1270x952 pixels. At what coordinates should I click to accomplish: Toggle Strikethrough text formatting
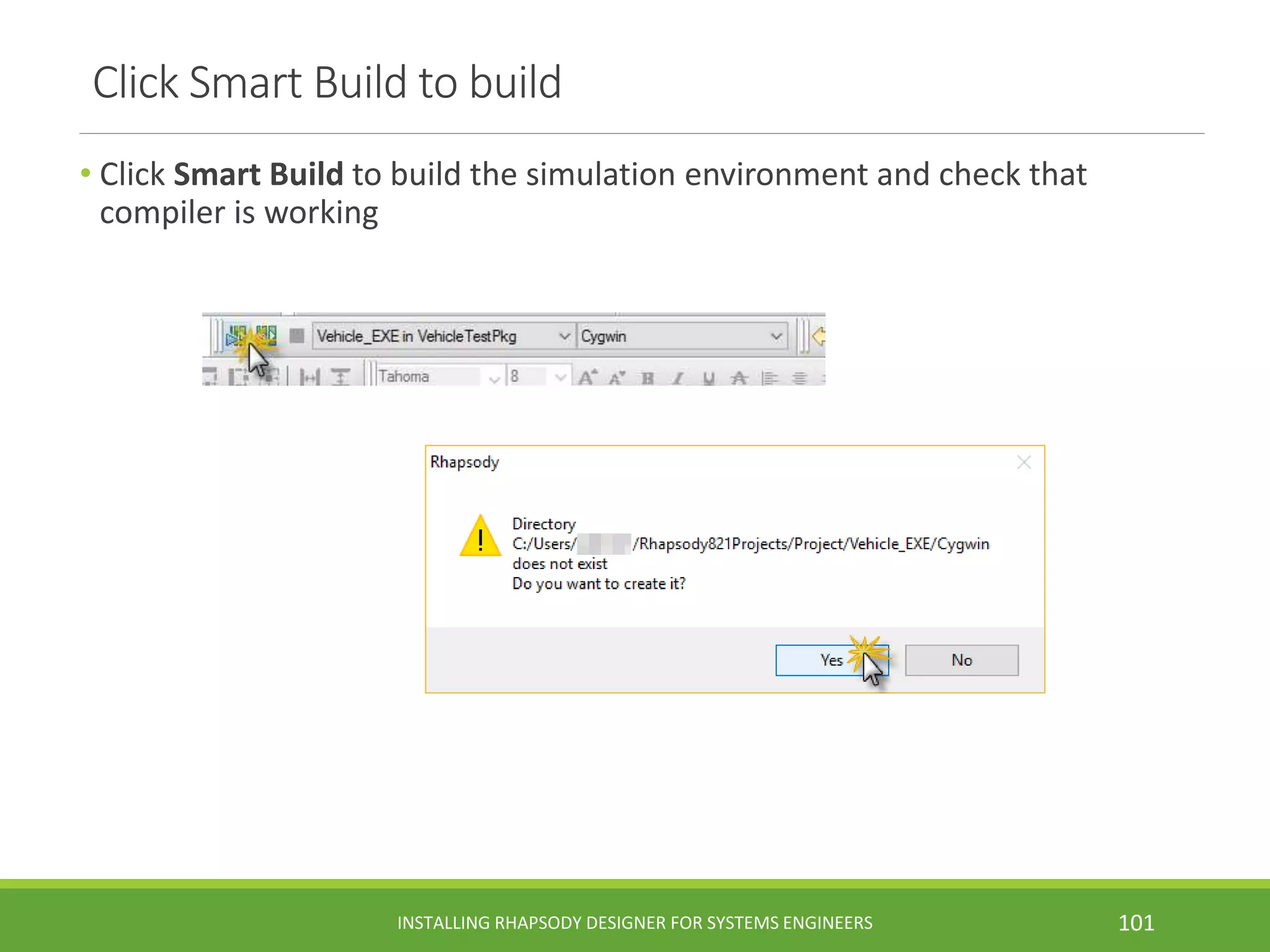pyautogui.click(x=739, y=377)
